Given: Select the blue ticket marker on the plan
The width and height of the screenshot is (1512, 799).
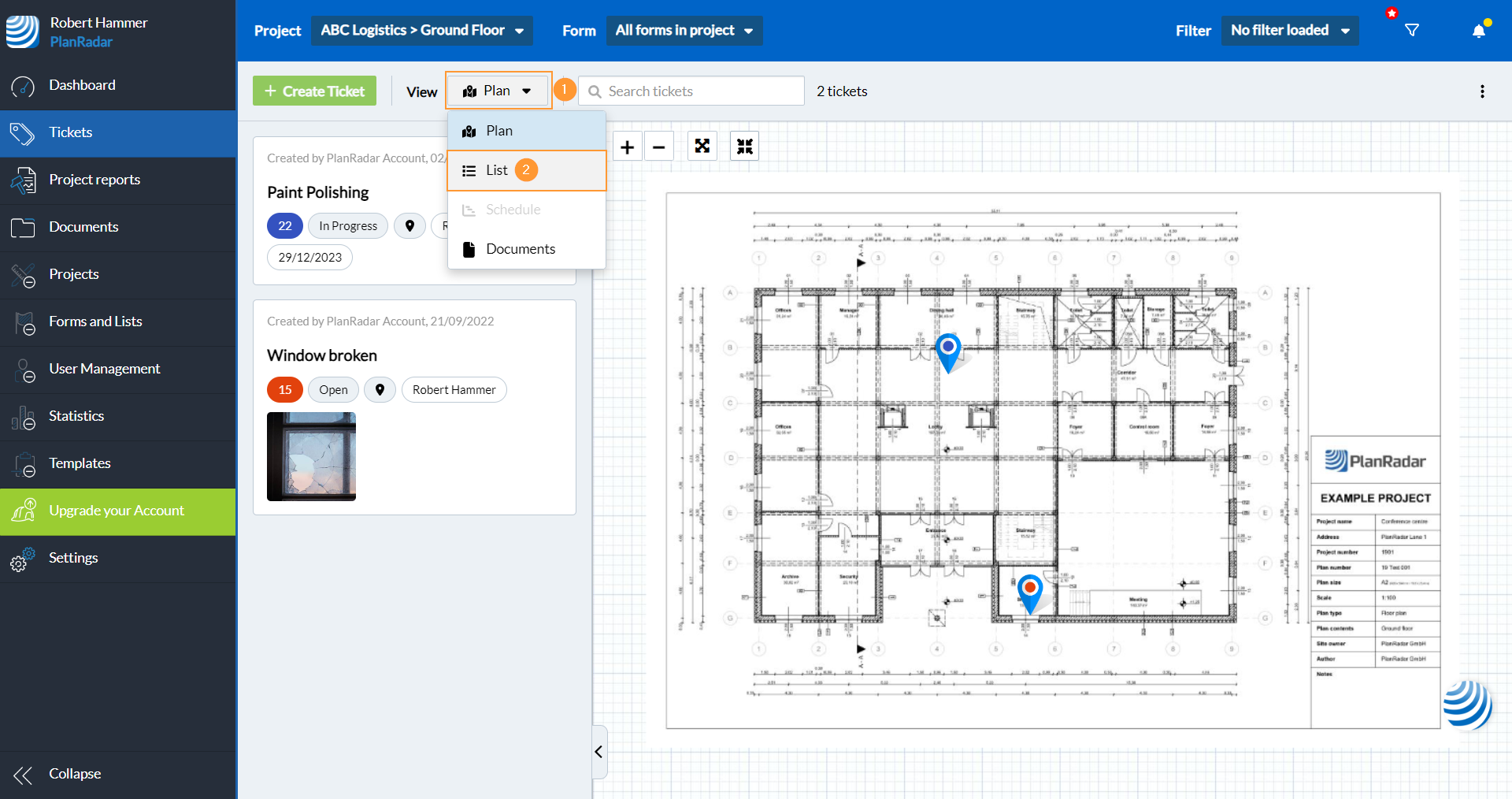Looking at the screenshot, I should click(x=948, y=348).
